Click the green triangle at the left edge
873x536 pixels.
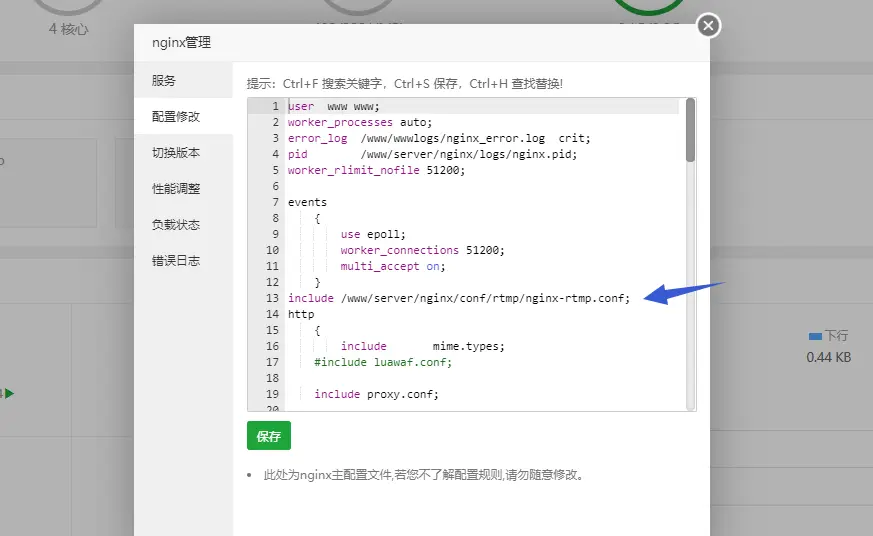tap(10, 394)
